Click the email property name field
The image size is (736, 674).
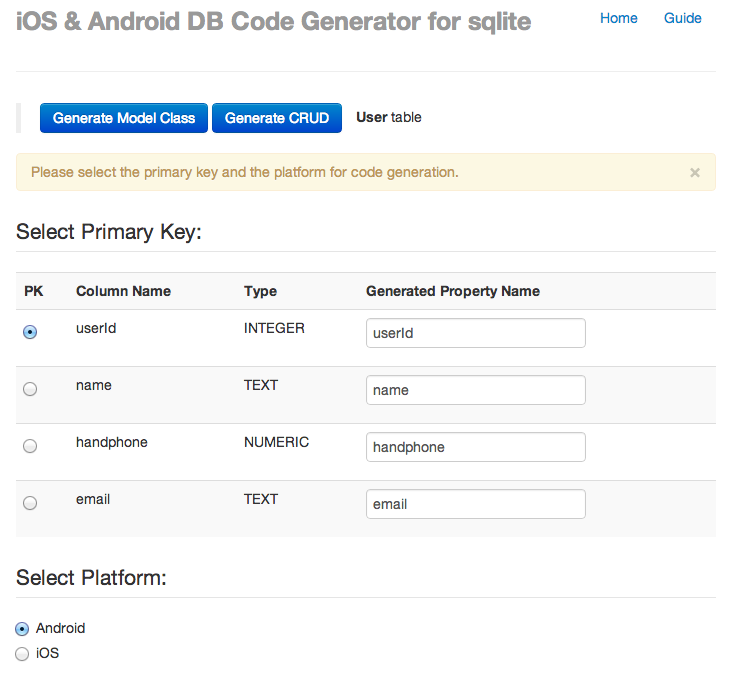click(475, 504)
